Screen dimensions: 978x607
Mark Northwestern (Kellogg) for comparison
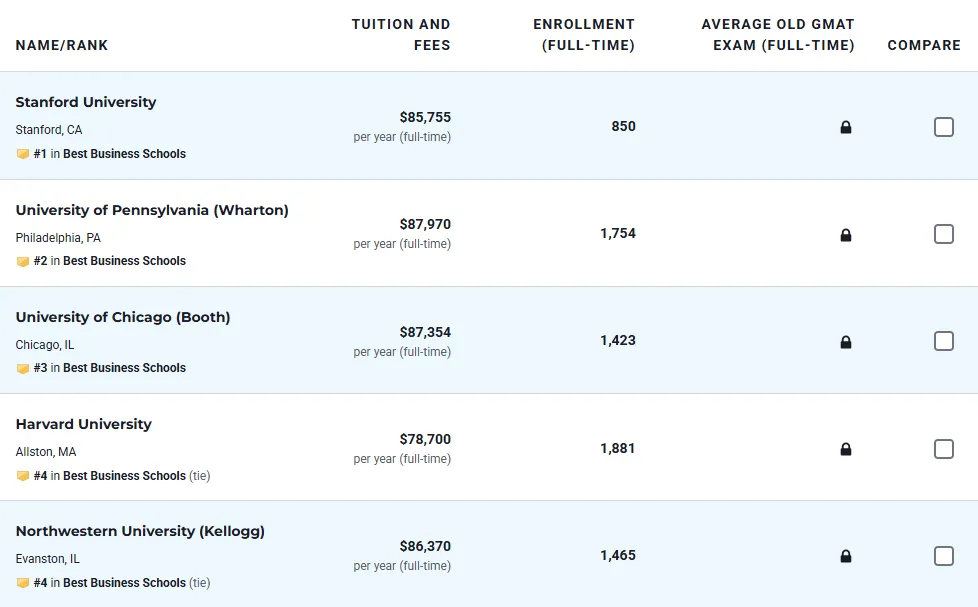click(x=944, y=556)
